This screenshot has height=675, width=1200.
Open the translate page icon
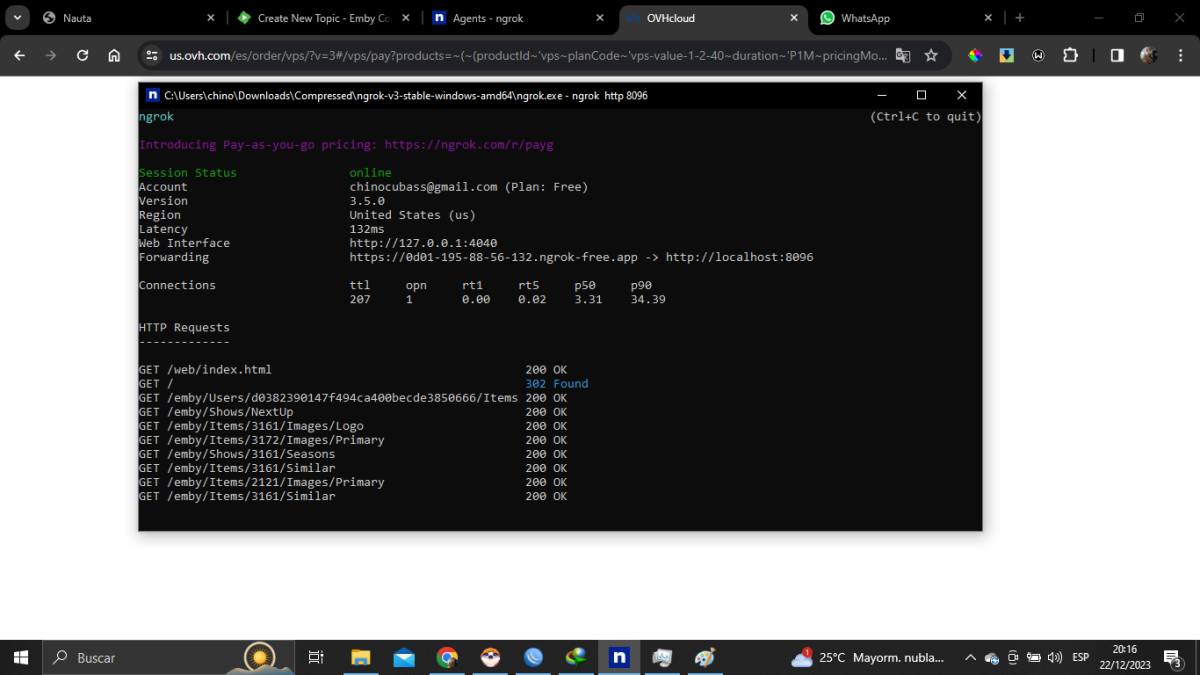(903, 56)
